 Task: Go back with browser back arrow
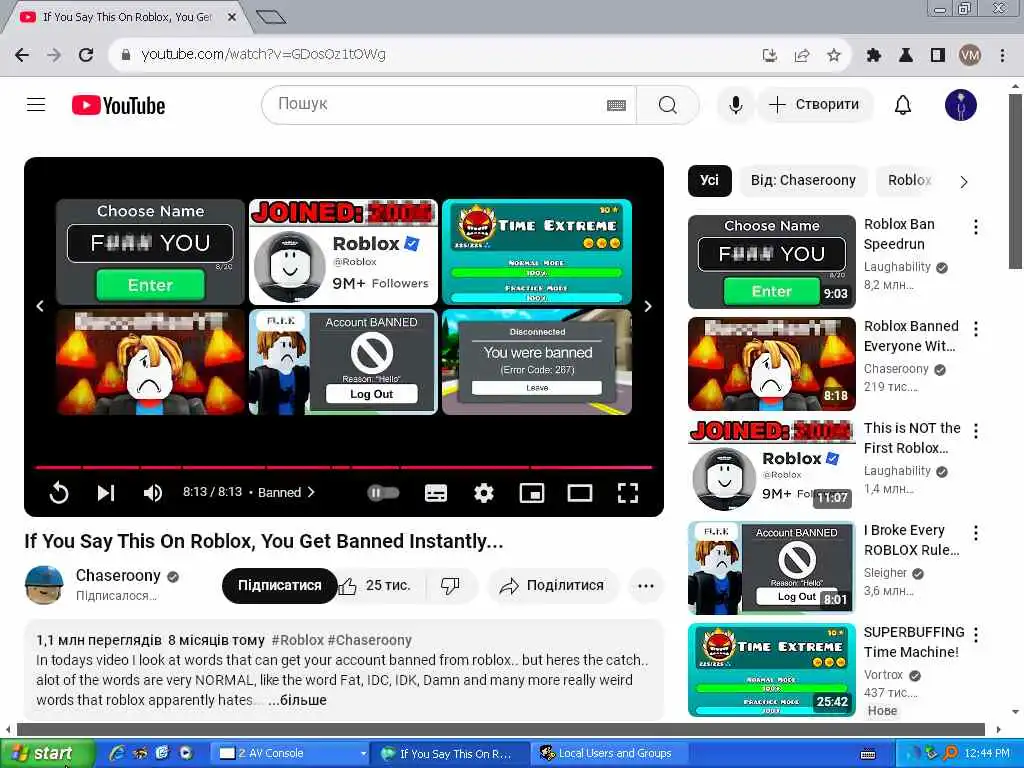tap(22, 55)
